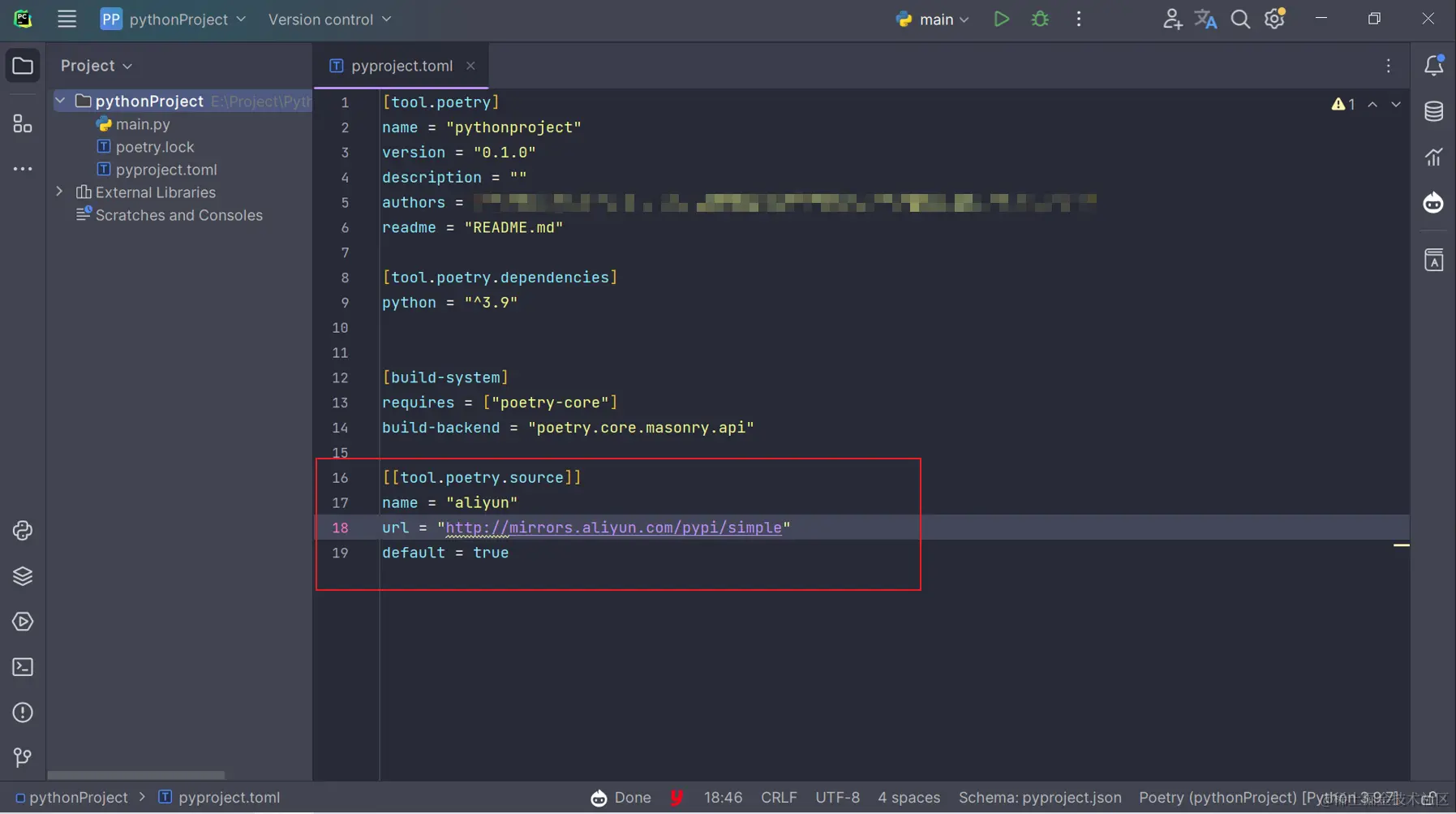Click pyproject.toml breadcrumb in status bar
1456x814 pixels.
220,798
